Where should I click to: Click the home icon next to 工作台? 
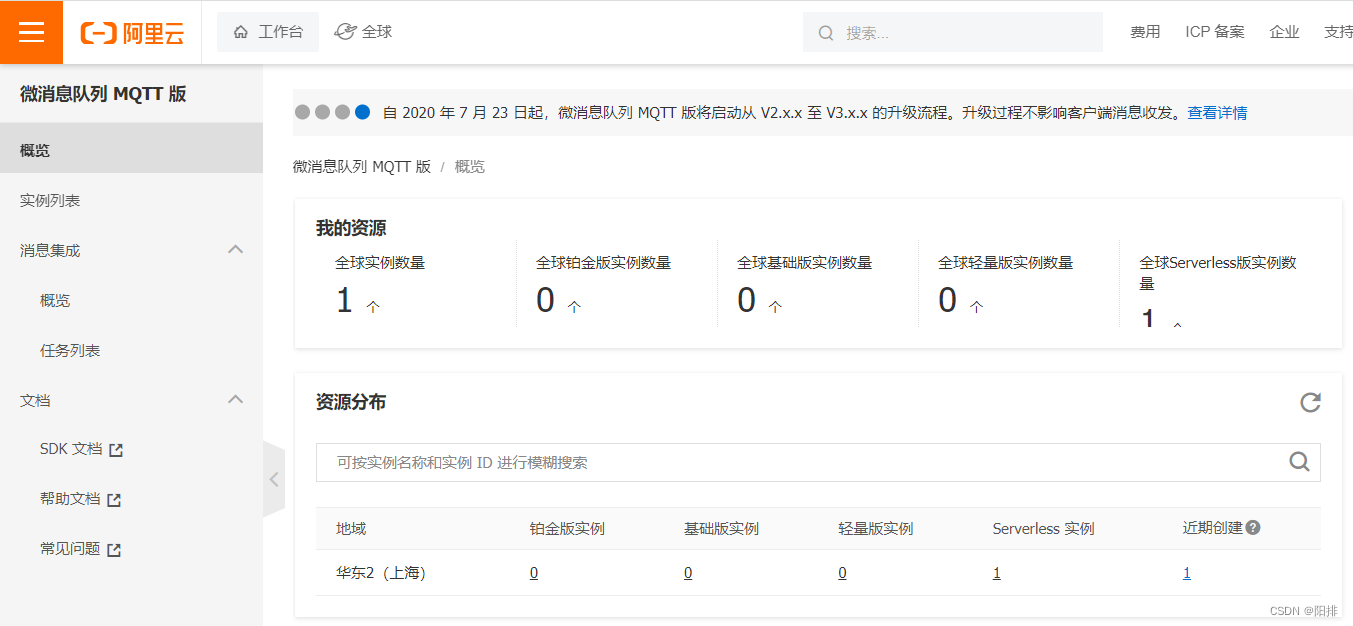(x=240, y=32)
